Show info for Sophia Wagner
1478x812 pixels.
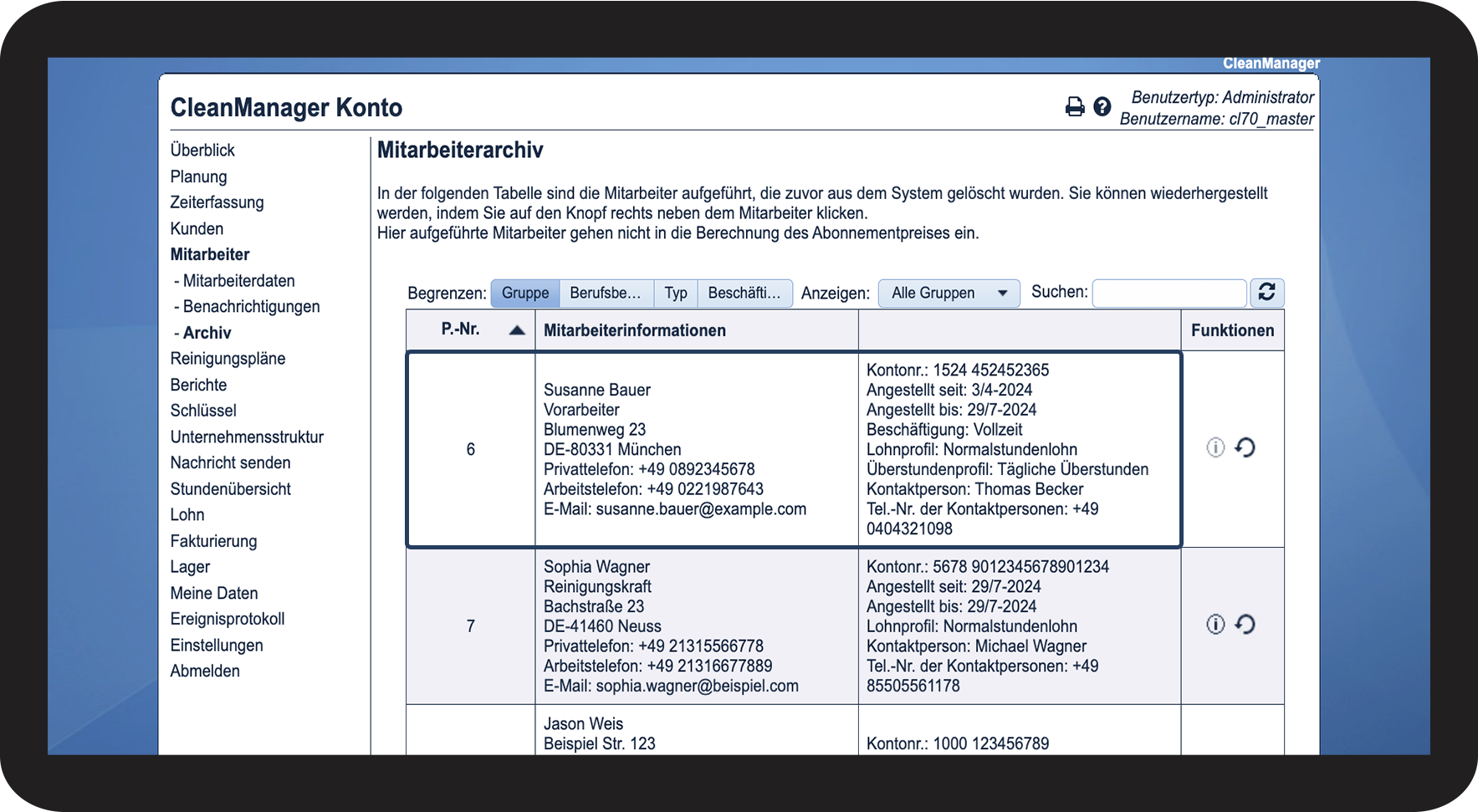tap(1215, 625)
